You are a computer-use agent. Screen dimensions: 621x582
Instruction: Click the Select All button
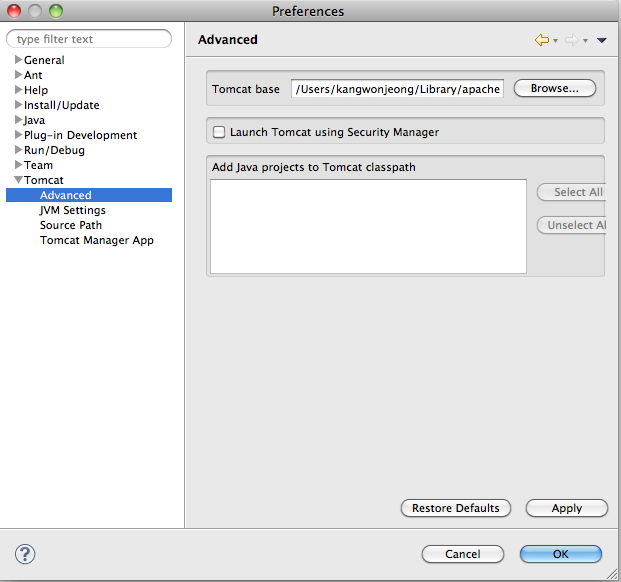coord(571,192)
